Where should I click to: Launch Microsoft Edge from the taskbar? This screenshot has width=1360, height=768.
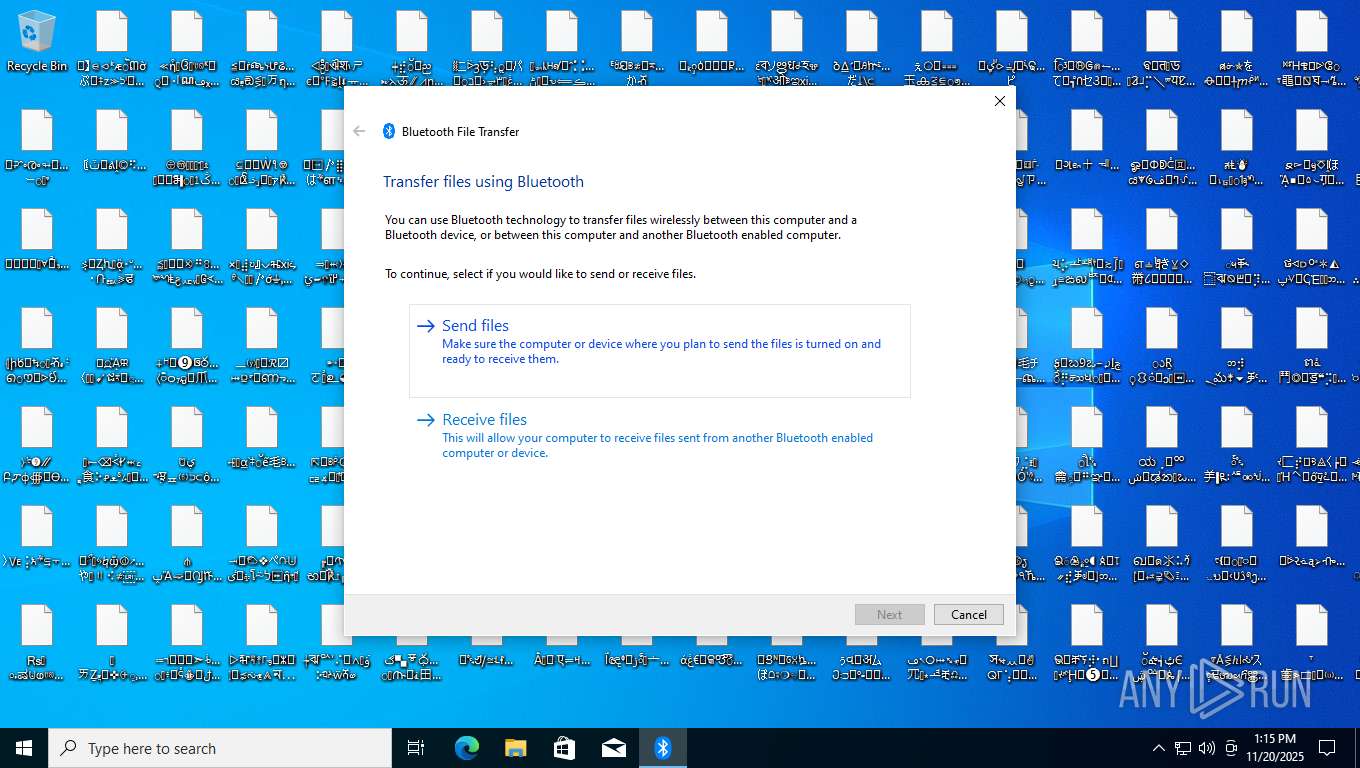point(466,748)
